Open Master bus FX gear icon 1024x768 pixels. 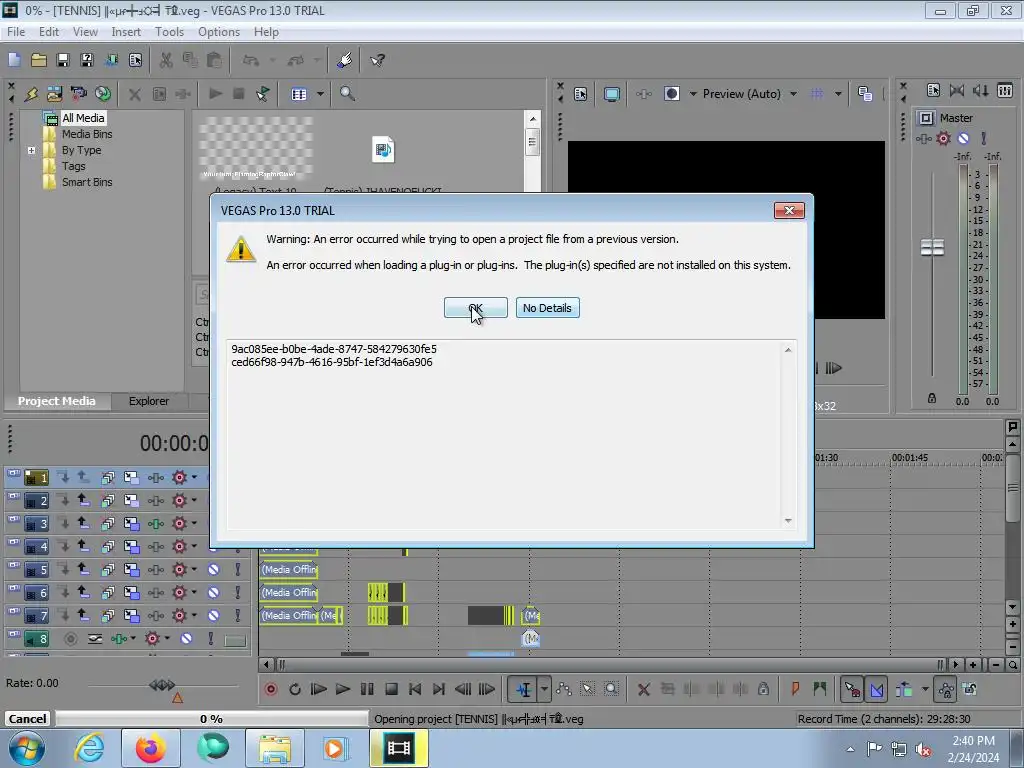click(x=943, y=138)
